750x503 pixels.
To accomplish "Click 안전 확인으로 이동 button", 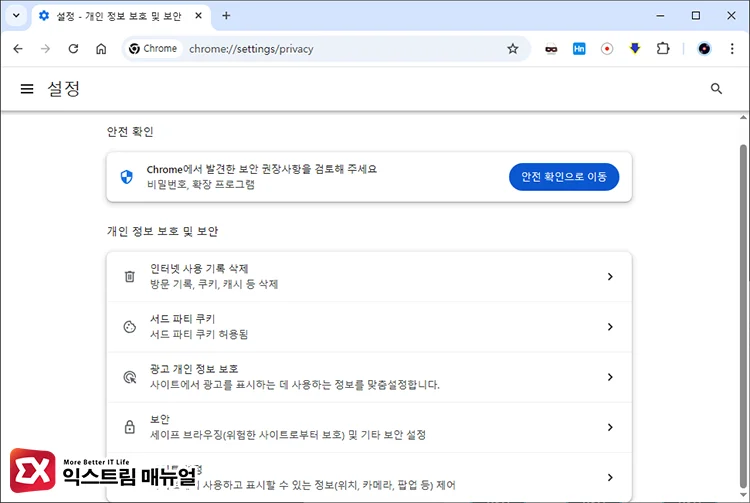I will tap(564, 177).
